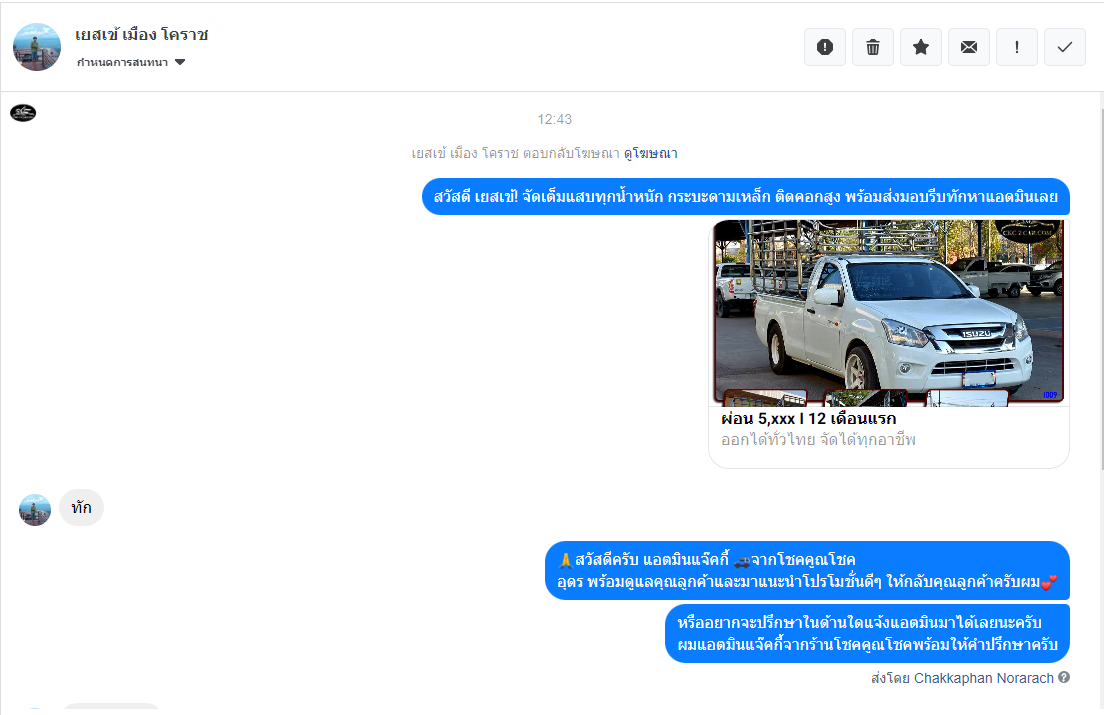The image size is (1104, 715).
Task: Star this conversation as follow-up
Action: pos(920,47)
